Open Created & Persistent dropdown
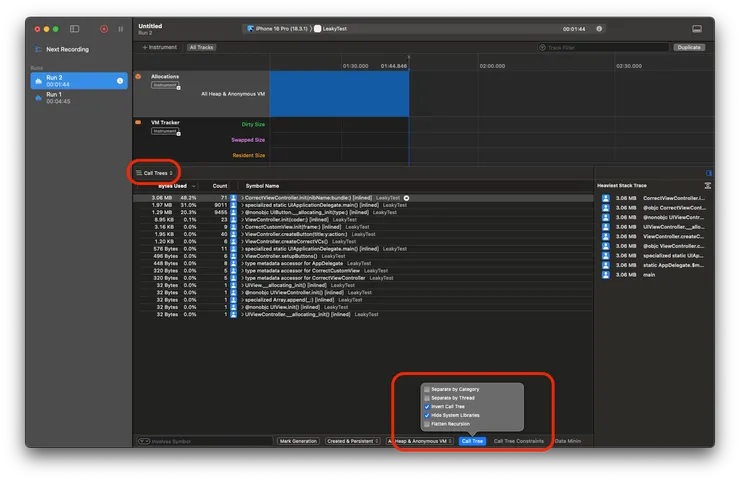740x481 pixels. 354,440
